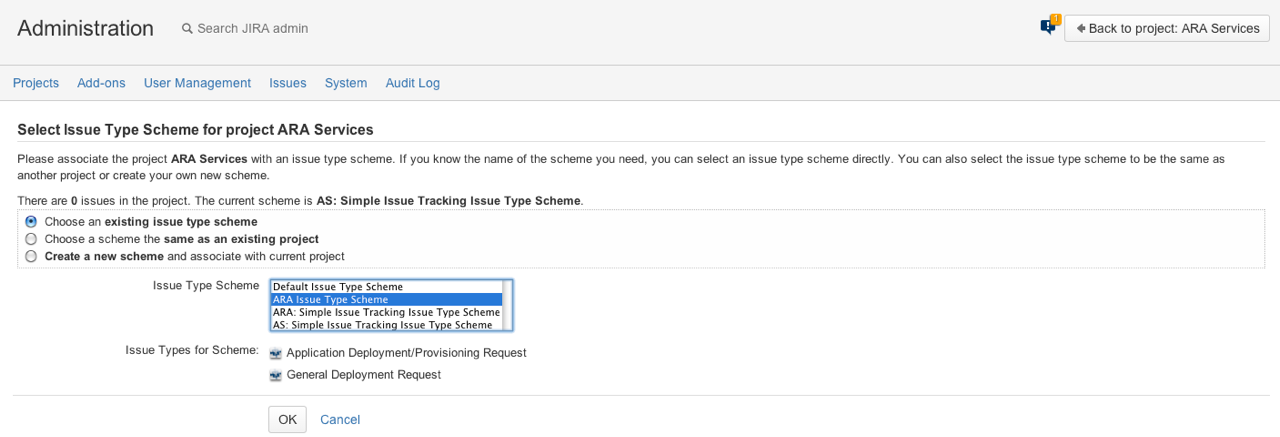Click the search magnifier icon
The height and width of the screenshot is (437, 1280).
(187, 29)
